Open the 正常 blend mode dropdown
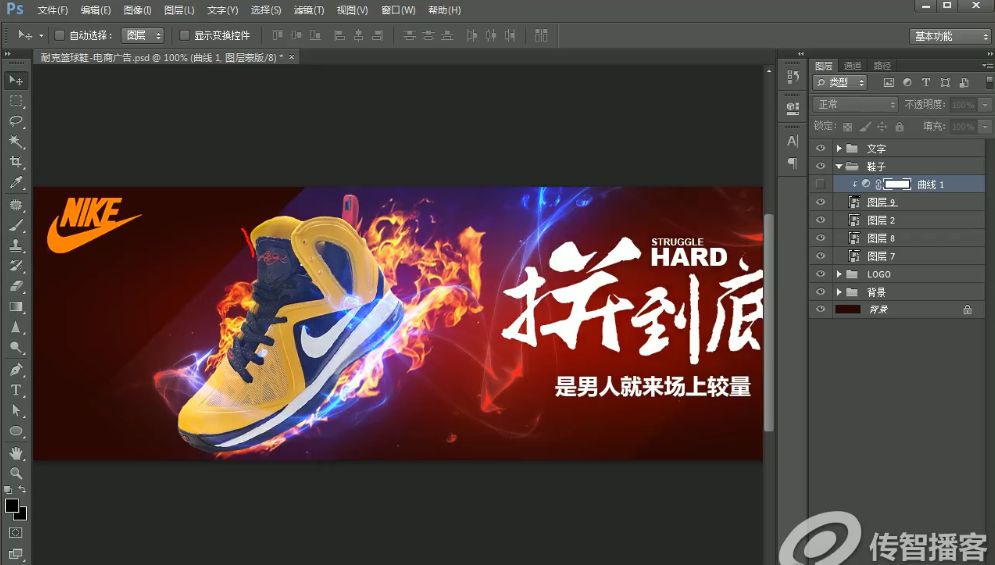This screenshot has height=565, width=995. tap(855, 104)
